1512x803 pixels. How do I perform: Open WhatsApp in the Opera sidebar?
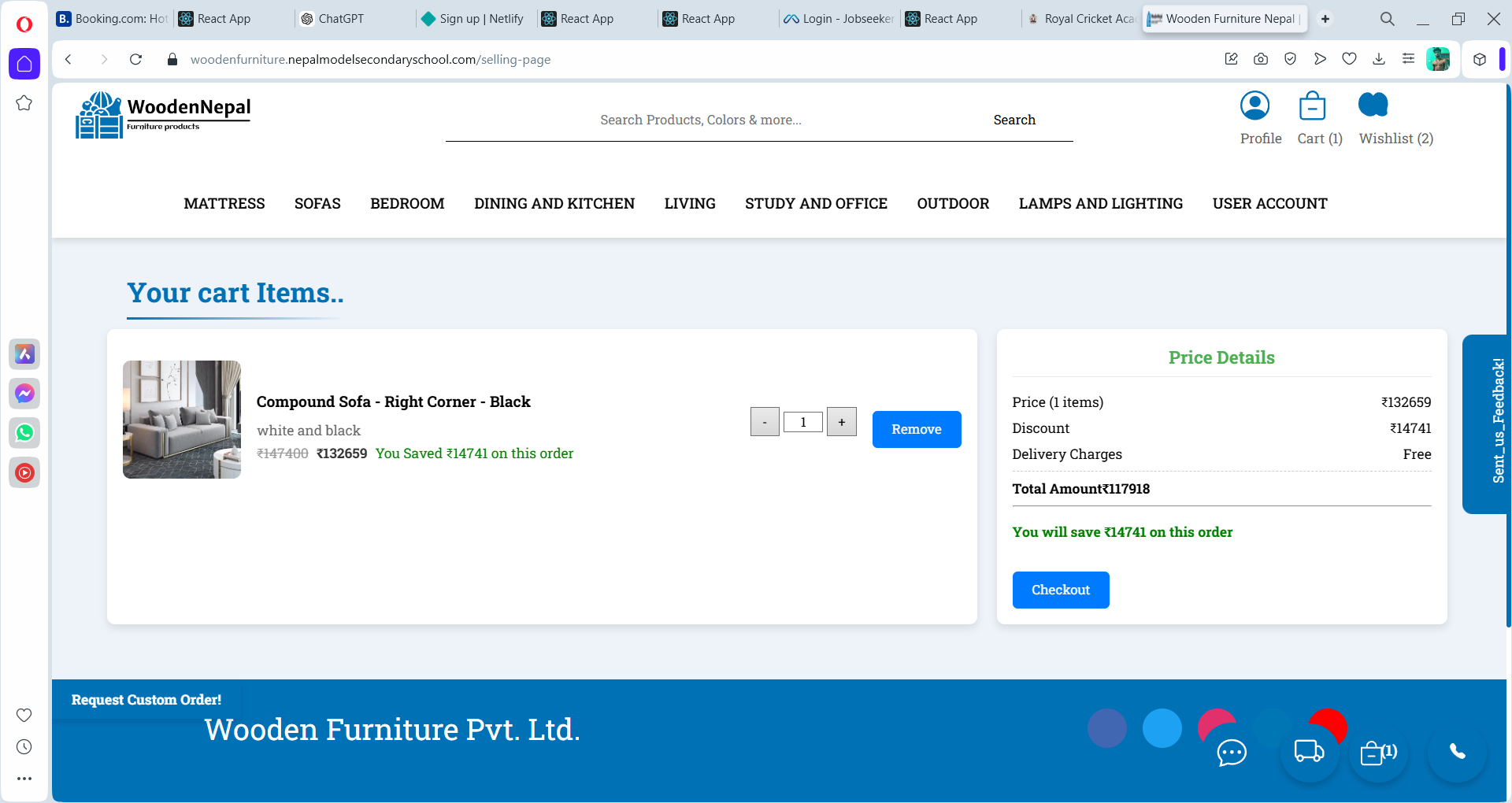pyautogui.click(x=24, y=433)
